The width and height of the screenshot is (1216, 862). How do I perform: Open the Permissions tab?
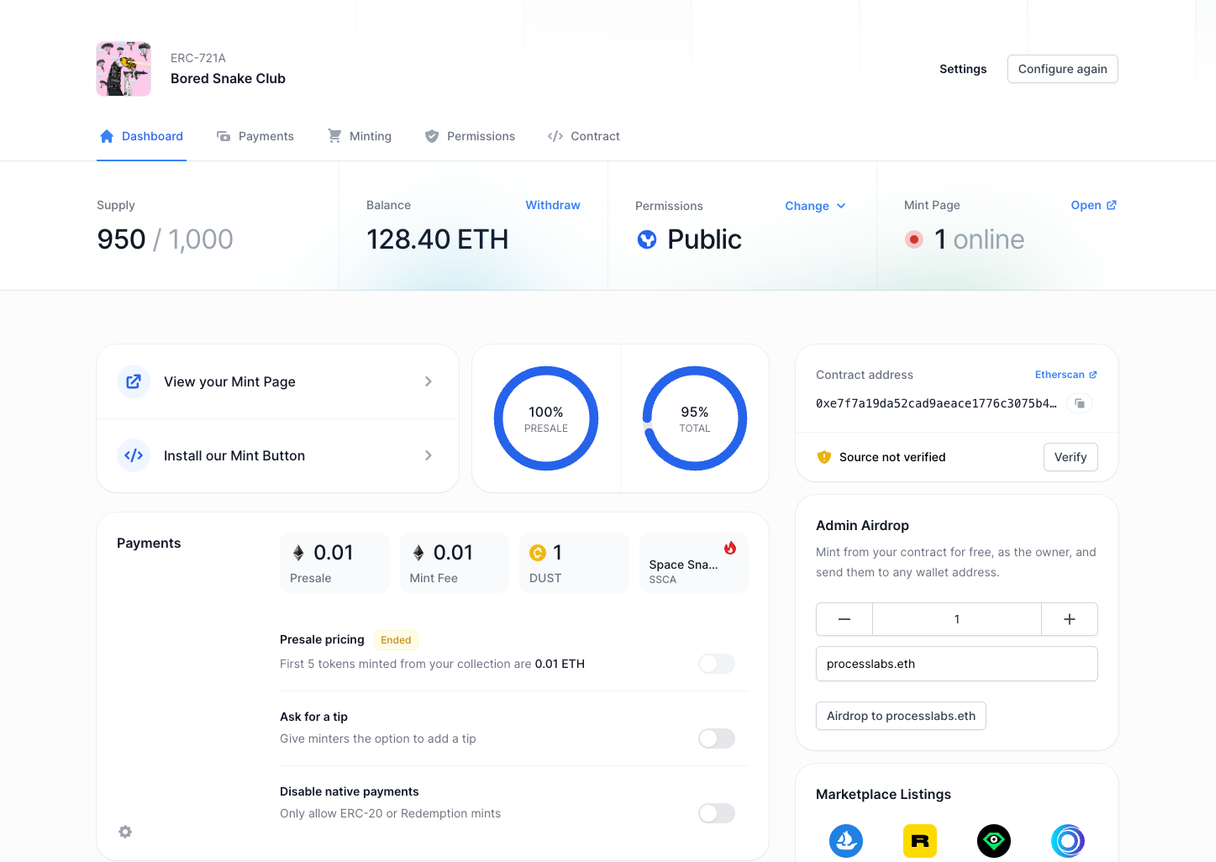point(470,136)
